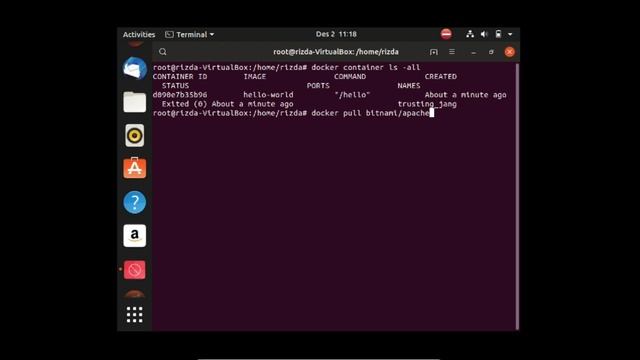Open the Files manager in dock

135,102
